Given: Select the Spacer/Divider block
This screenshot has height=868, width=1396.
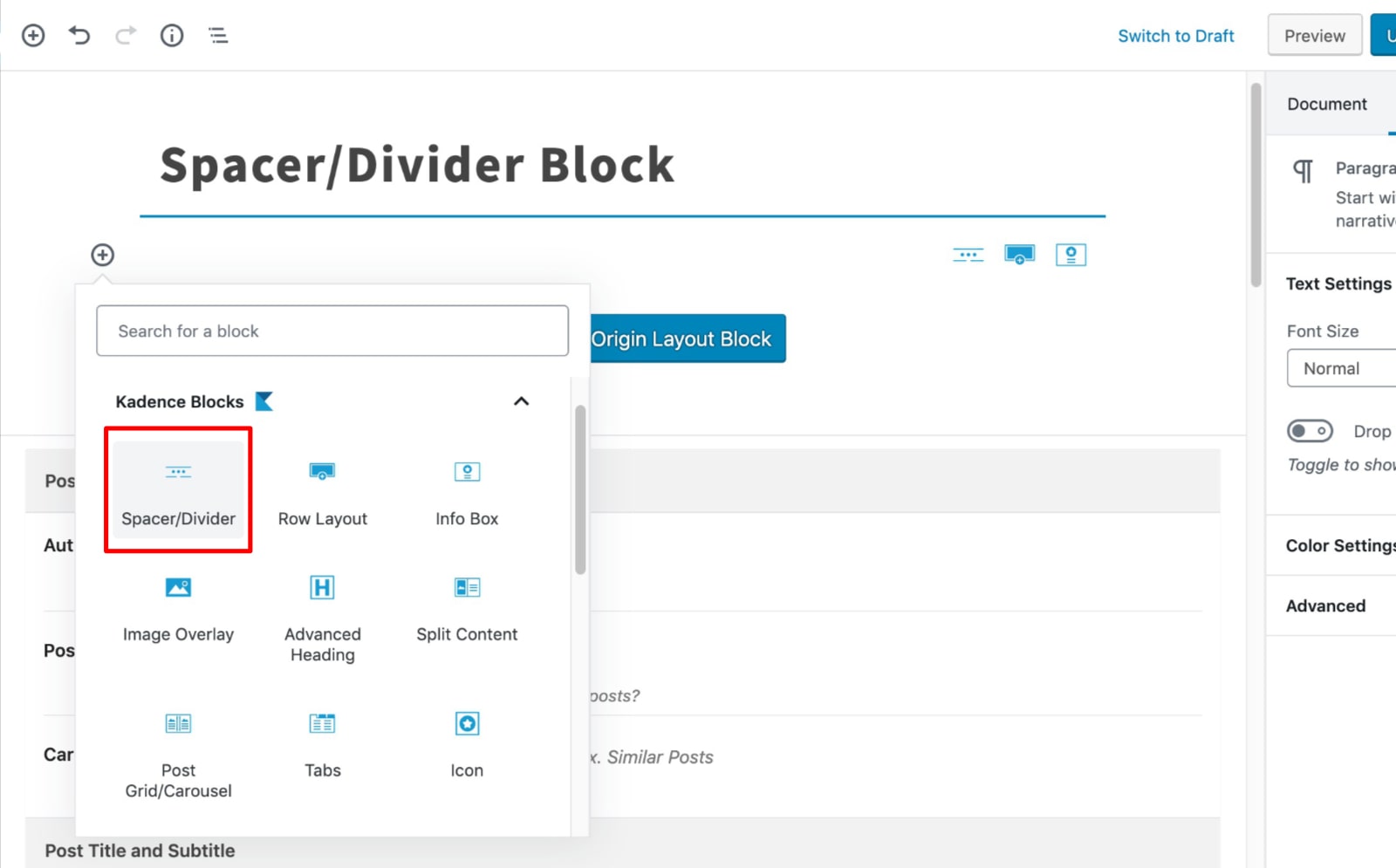Looking at the screenshot, I should click(x=178, y=491).
